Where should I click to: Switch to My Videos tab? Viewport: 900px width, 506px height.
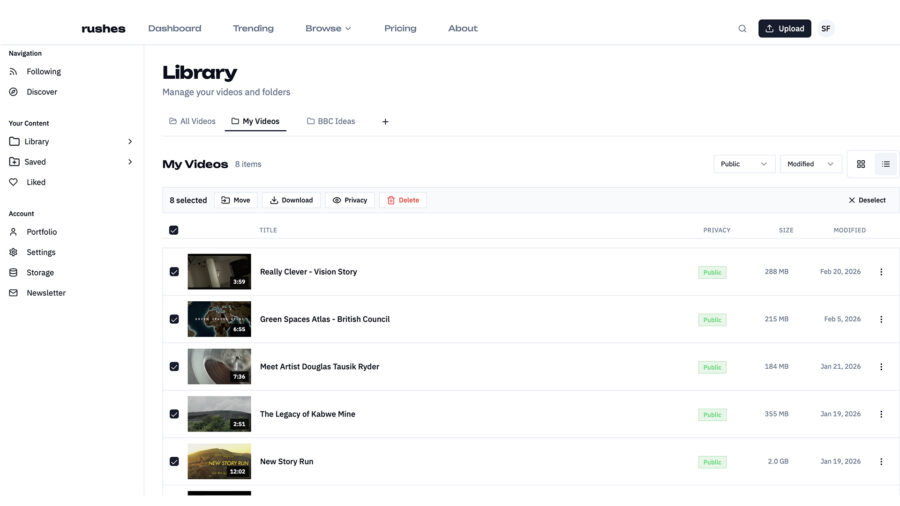tap(255, 121)
